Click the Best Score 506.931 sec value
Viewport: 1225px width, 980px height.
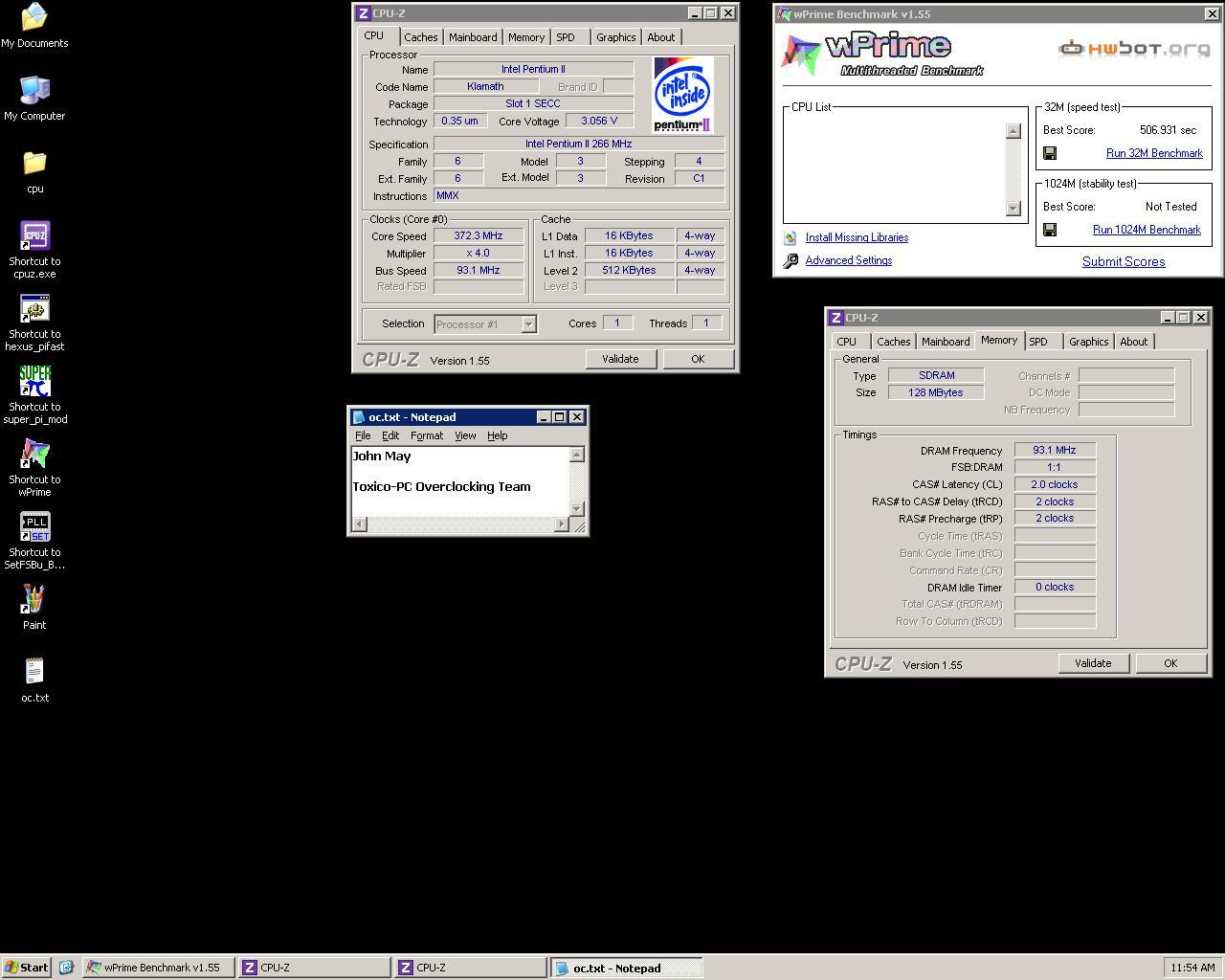(x=1168, y=130)
